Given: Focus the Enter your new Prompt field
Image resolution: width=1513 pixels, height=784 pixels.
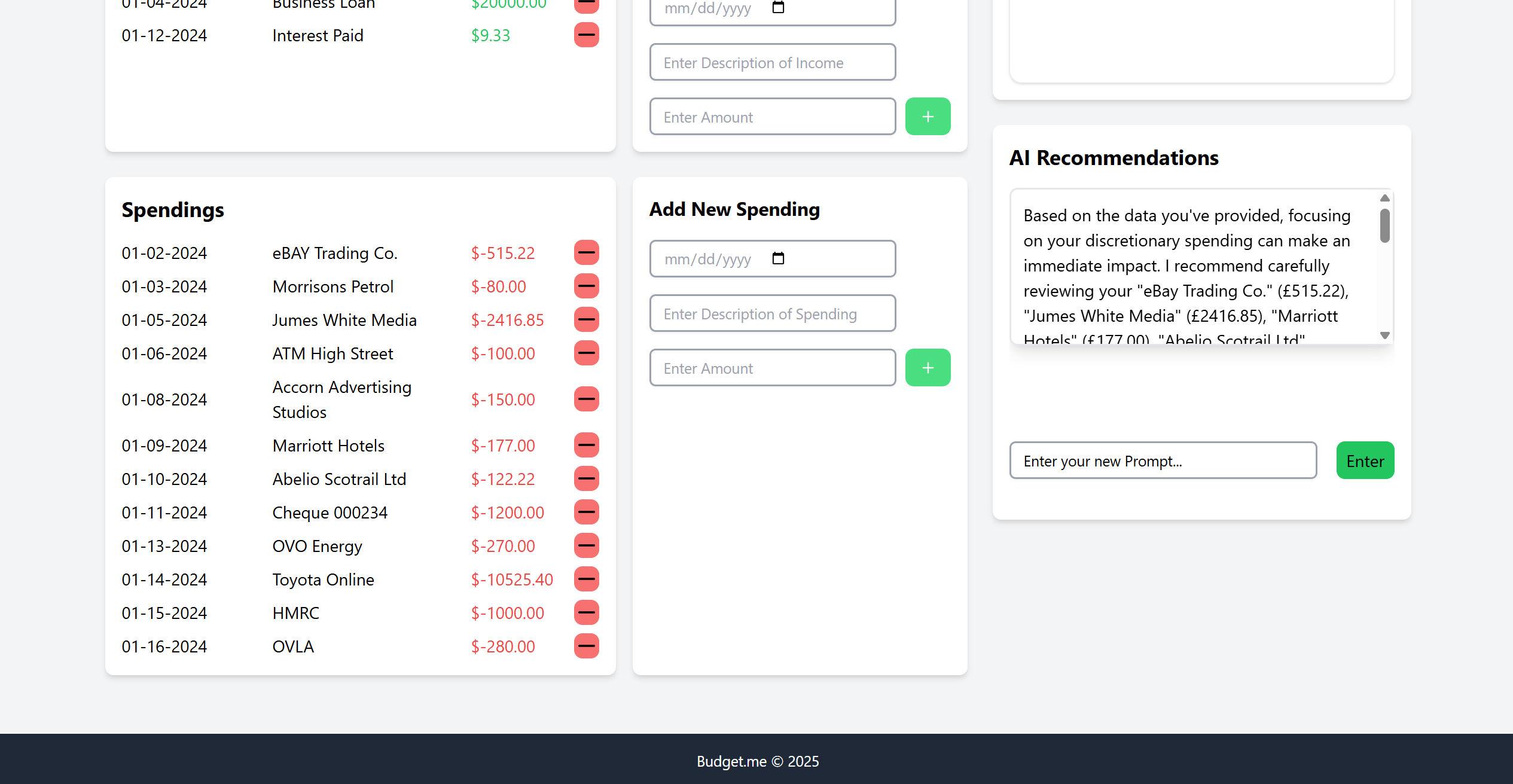Looking at the screenshot, I should pyautogui.click(x=1163, y=461).
